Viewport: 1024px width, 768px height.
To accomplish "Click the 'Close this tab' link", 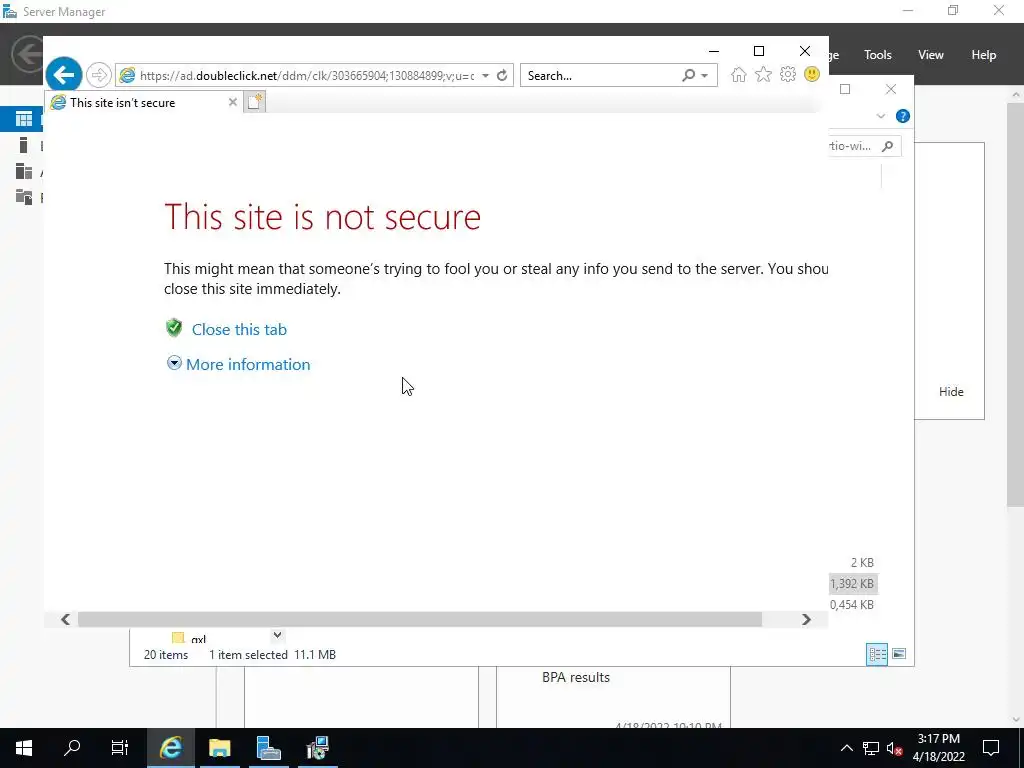I will 239,330.
